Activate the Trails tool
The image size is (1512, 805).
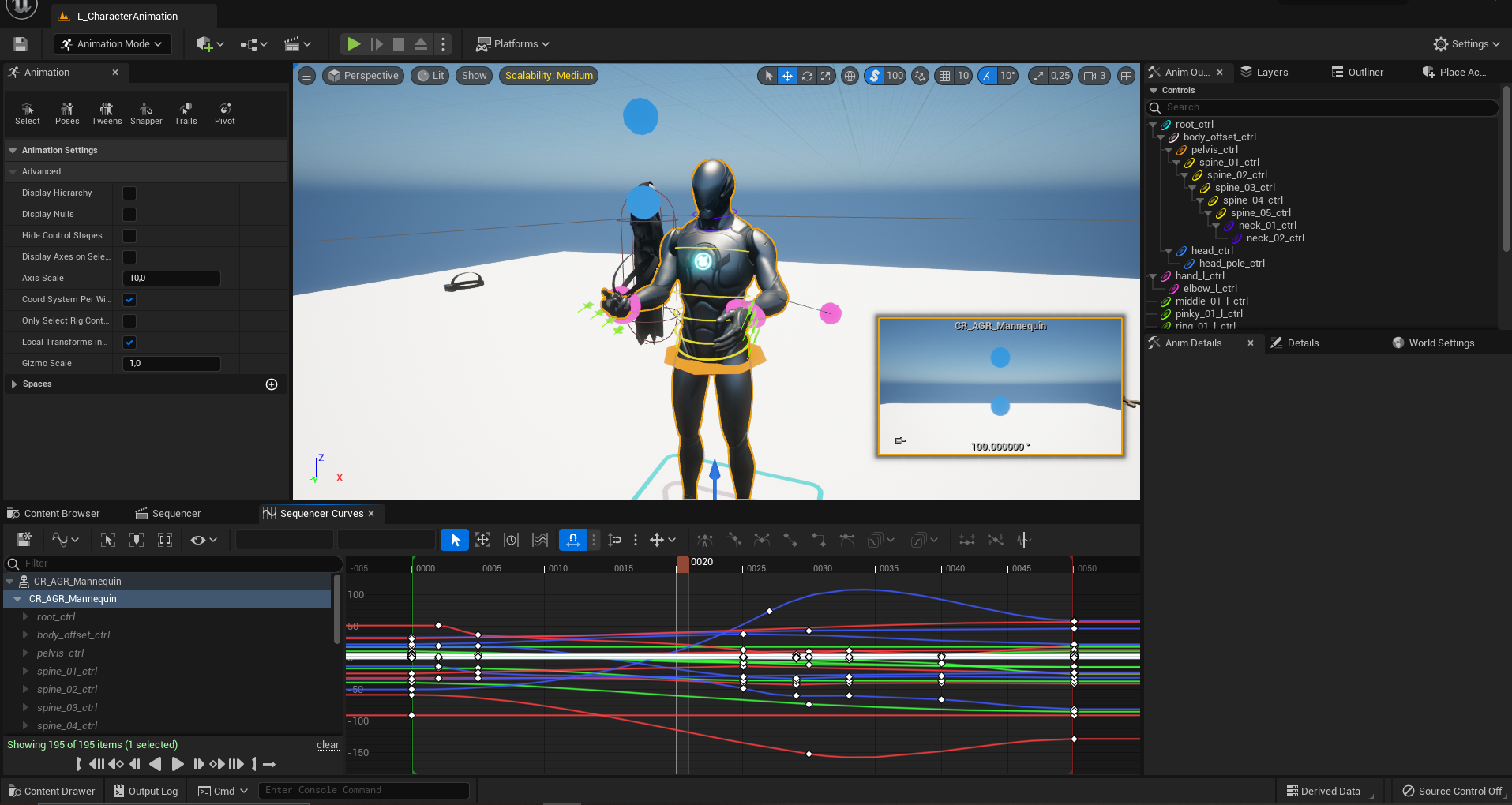click(x=186, y=114)
